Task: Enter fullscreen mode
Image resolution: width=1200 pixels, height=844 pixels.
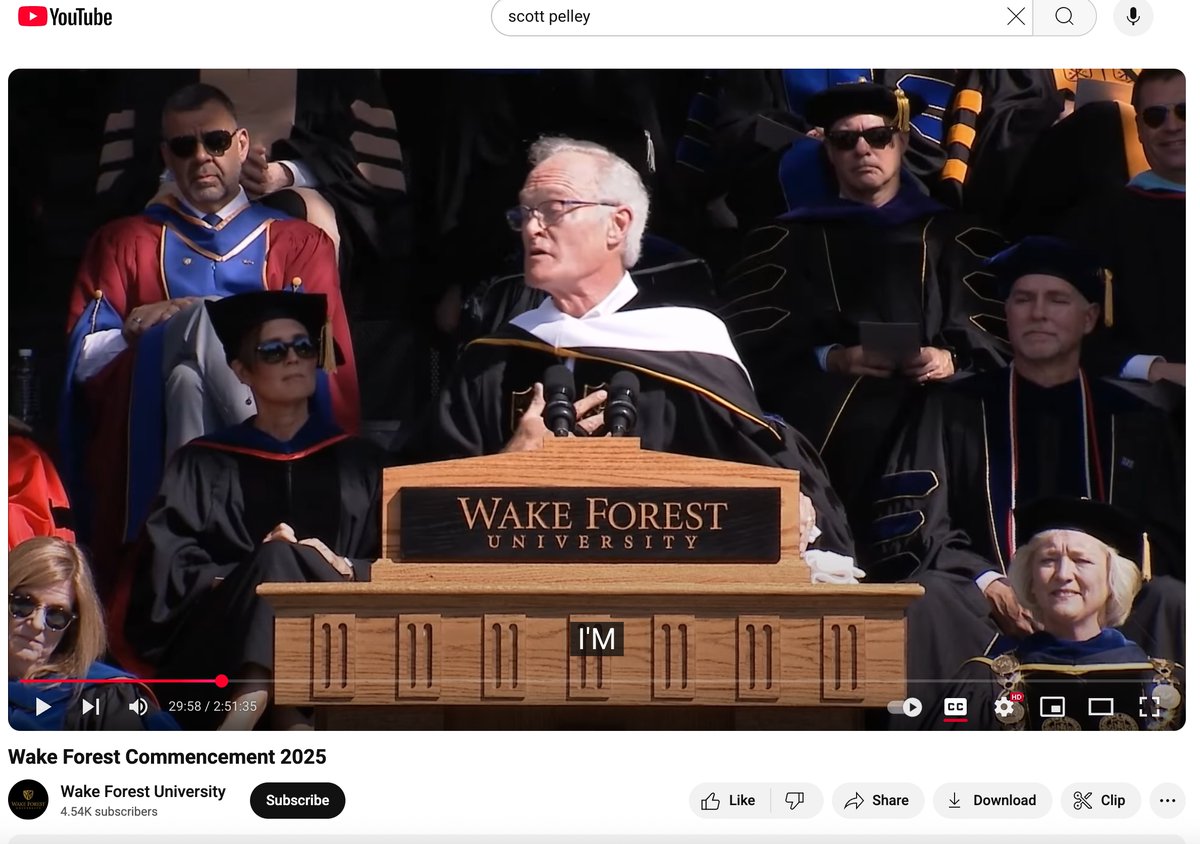Action: [x=1148, y=706]
